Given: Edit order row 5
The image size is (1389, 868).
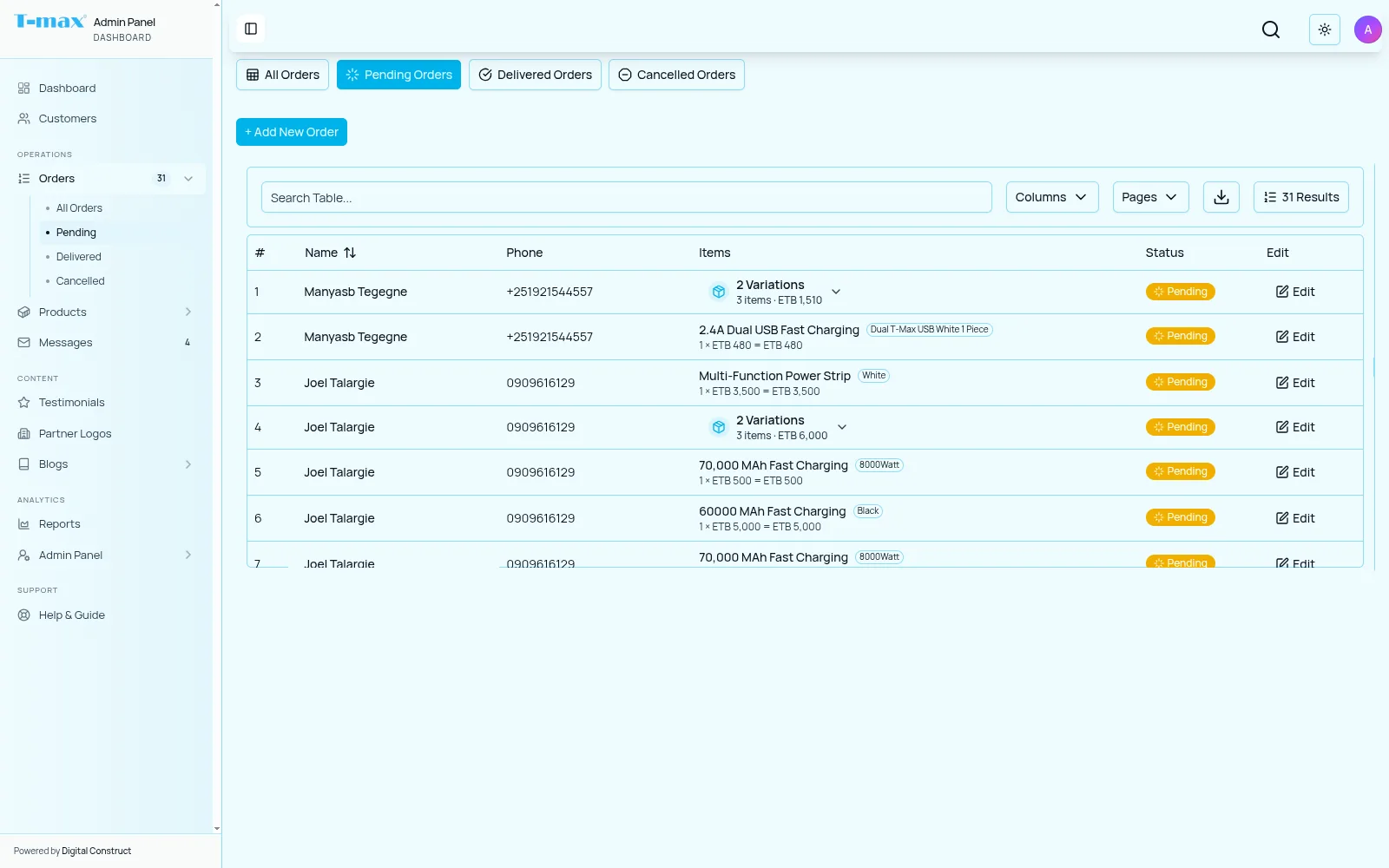Looking at the screenshot, I should [1295, 472].
